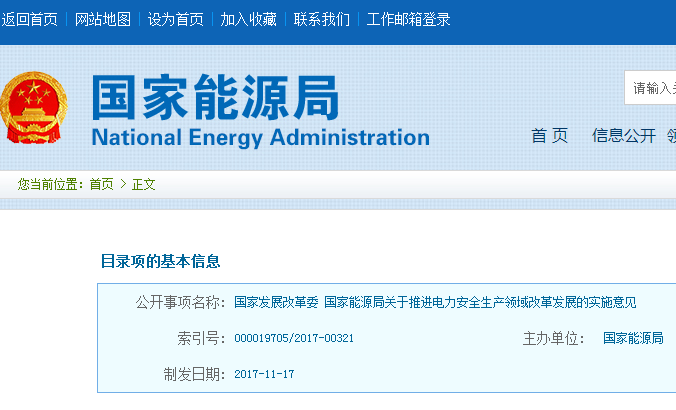
Task: Click 正文 in the breadcrumb trail
Action: point(144,184)
